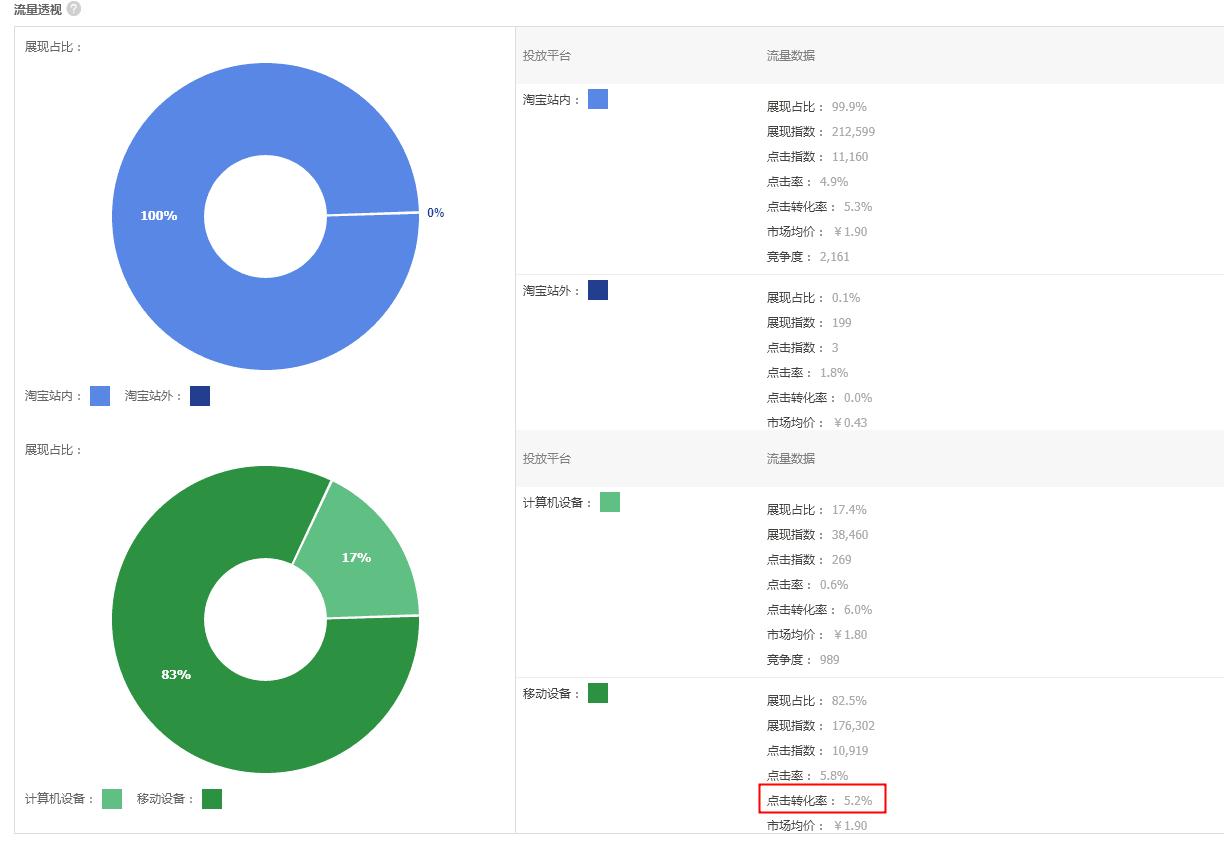Click the 100% segment of the blue donut

tap(158, 215)
